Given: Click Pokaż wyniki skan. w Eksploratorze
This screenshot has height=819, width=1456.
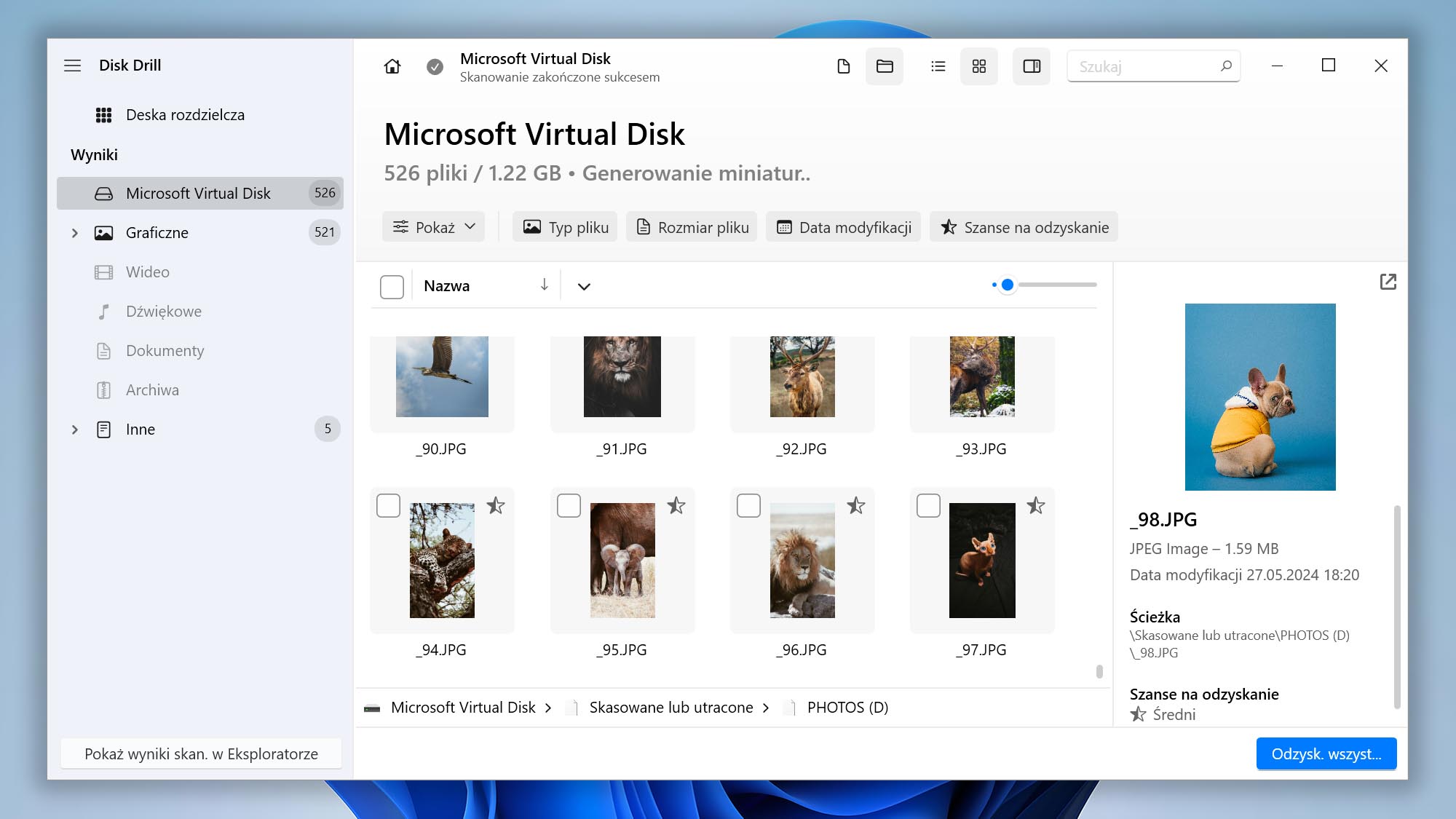Looking at the screenshot, I should [201, 753].
